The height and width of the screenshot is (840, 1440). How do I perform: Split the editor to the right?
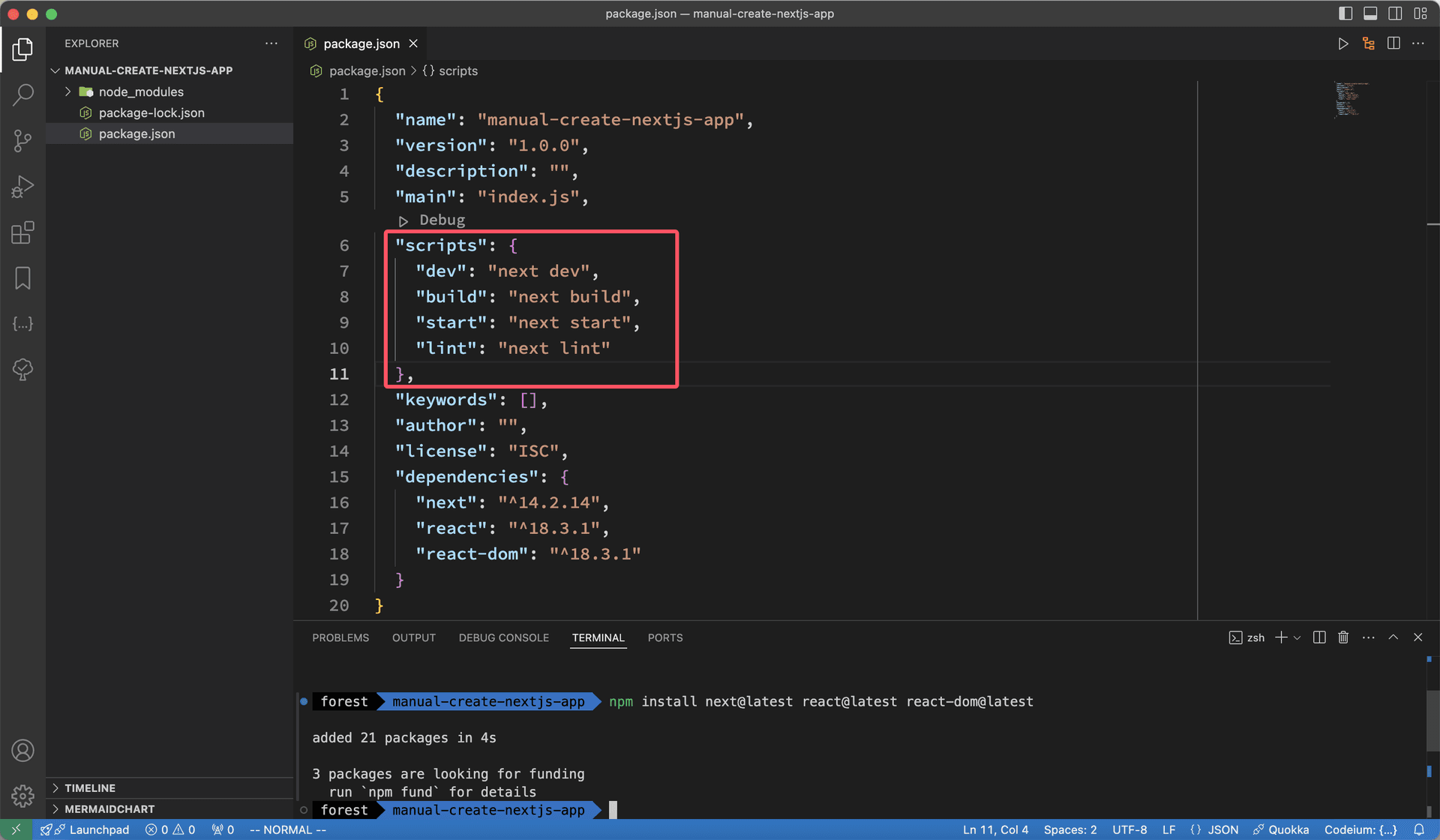click(1393, 43)
